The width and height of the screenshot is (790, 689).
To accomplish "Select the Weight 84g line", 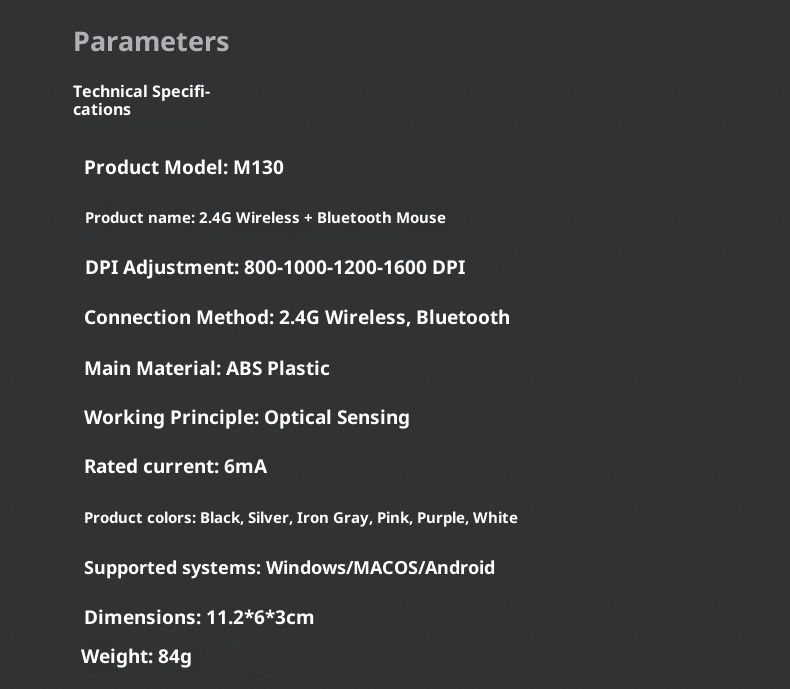I will [136, 657].
